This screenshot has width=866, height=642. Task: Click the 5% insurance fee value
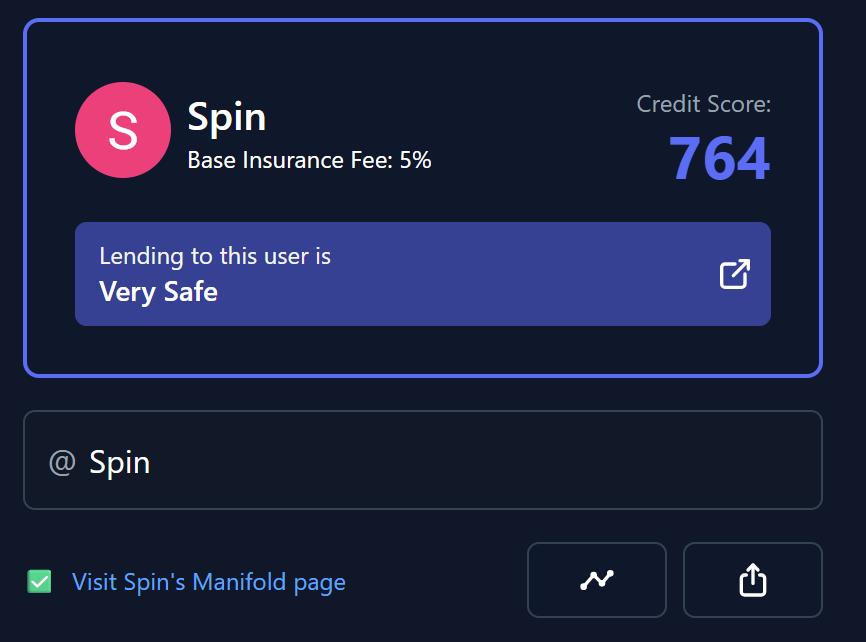tap(415, 160)
